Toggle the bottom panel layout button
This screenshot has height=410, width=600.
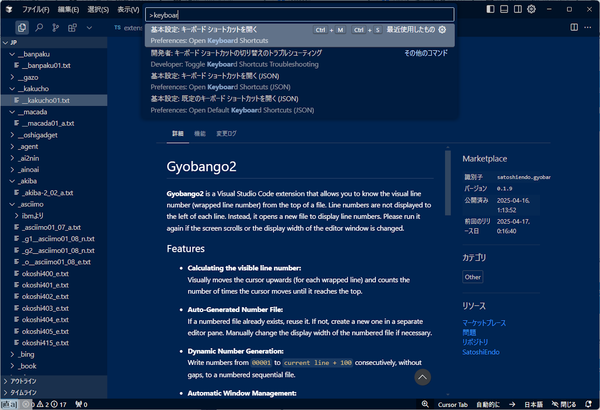coord(504,9)
